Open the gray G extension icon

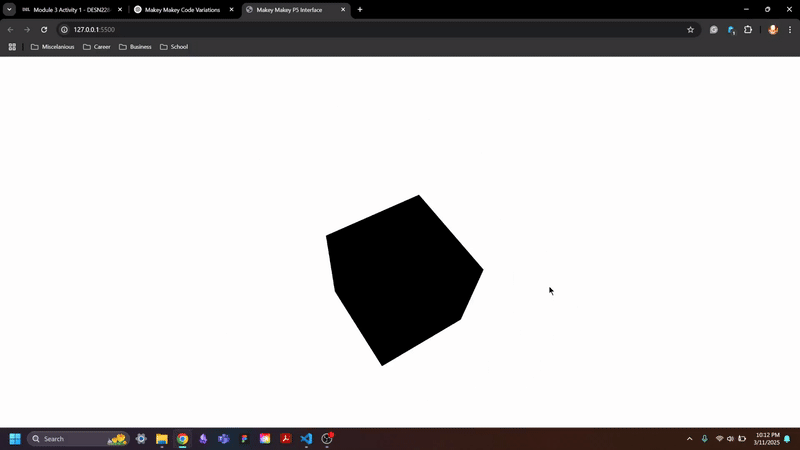(714, 30)
